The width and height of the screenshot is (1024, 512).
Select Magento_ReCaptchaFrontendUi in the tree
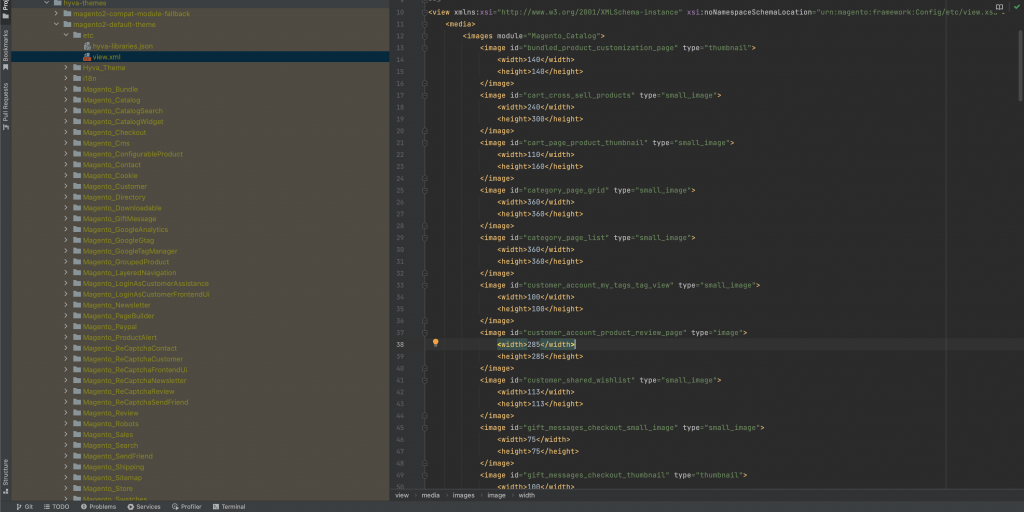point(135,370)
